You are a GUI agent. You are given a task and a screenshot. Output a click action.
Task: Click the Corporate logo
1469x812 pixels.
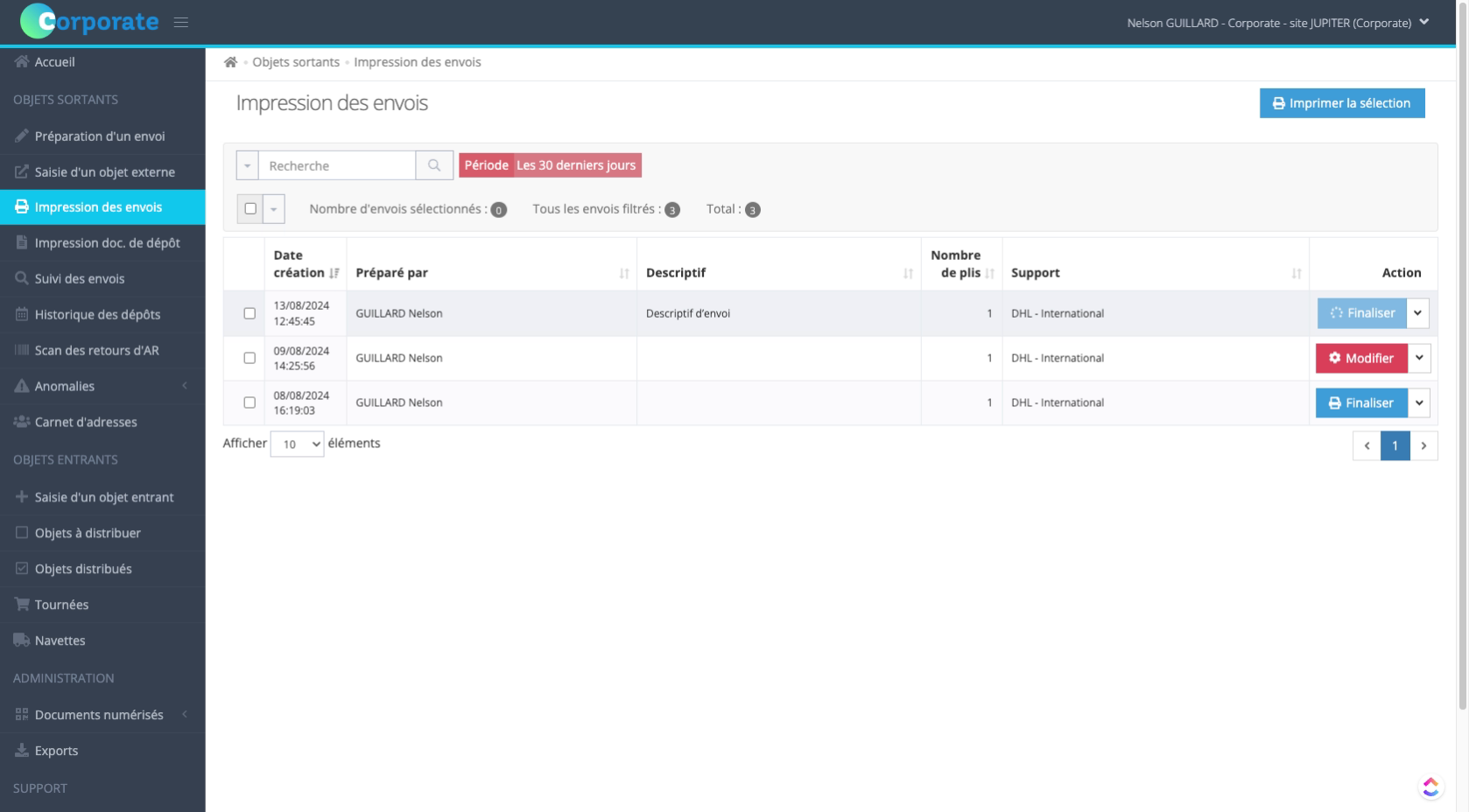(89, 21)
